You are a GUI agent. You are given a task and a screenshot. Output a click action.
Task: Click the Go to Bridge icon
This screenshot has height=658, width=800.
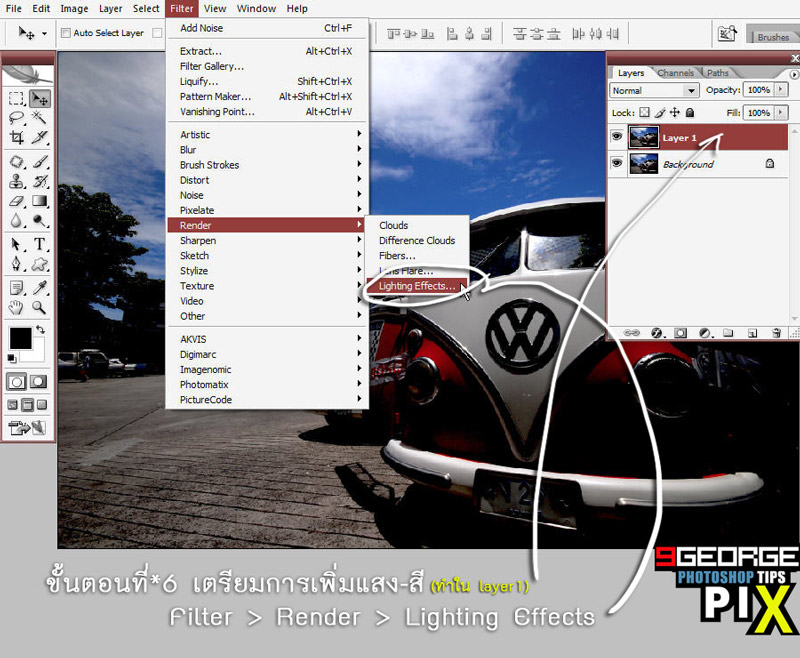pos(727,34)
